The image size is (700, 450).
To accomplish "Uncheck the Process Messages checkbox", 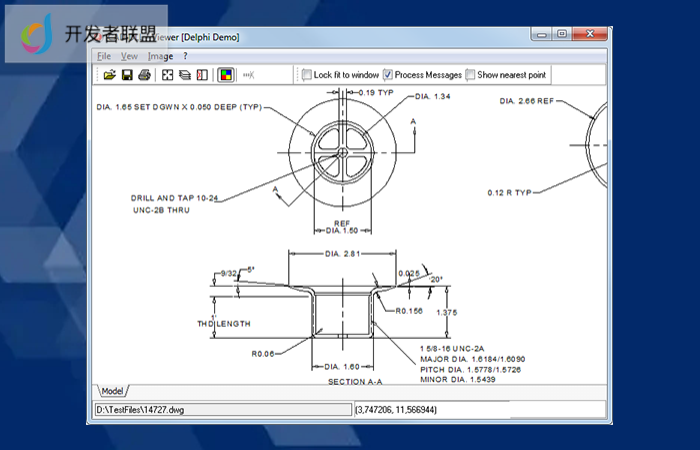I will pos(387,75).
